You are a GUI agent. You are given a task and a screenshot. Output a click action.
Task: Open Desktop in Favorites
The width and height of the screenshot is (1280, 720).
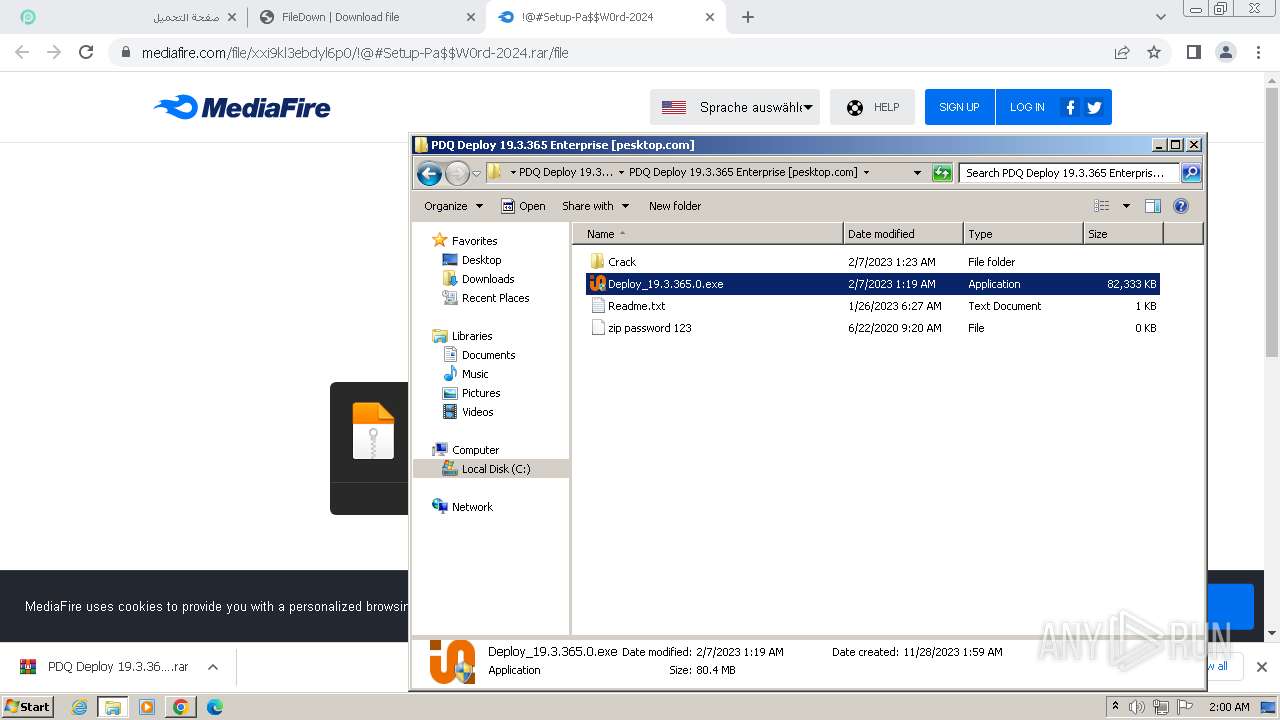pos(481,260)
